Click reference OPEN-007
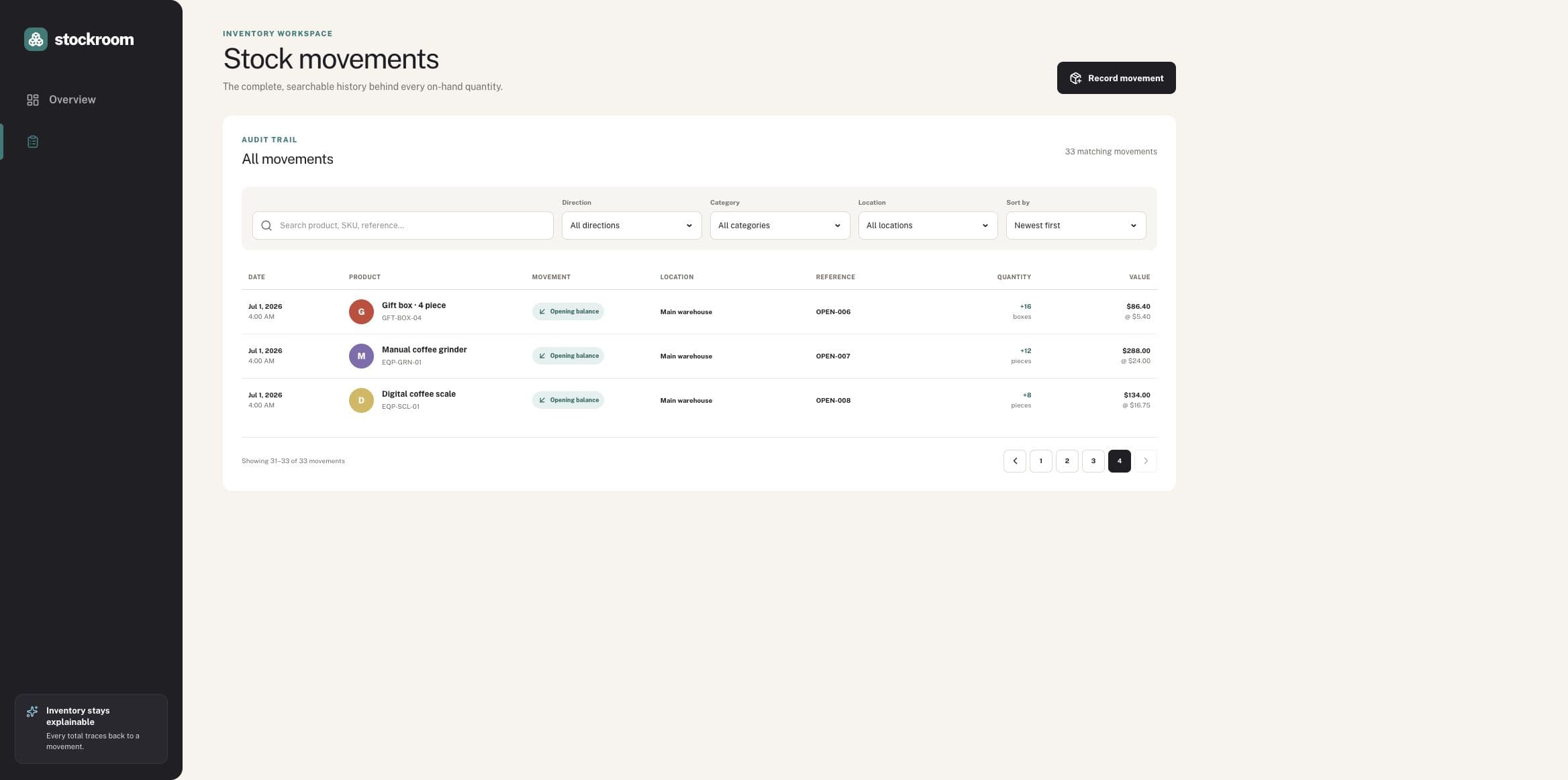Viewport: 1568px width, 780px height. click(833, 356)
